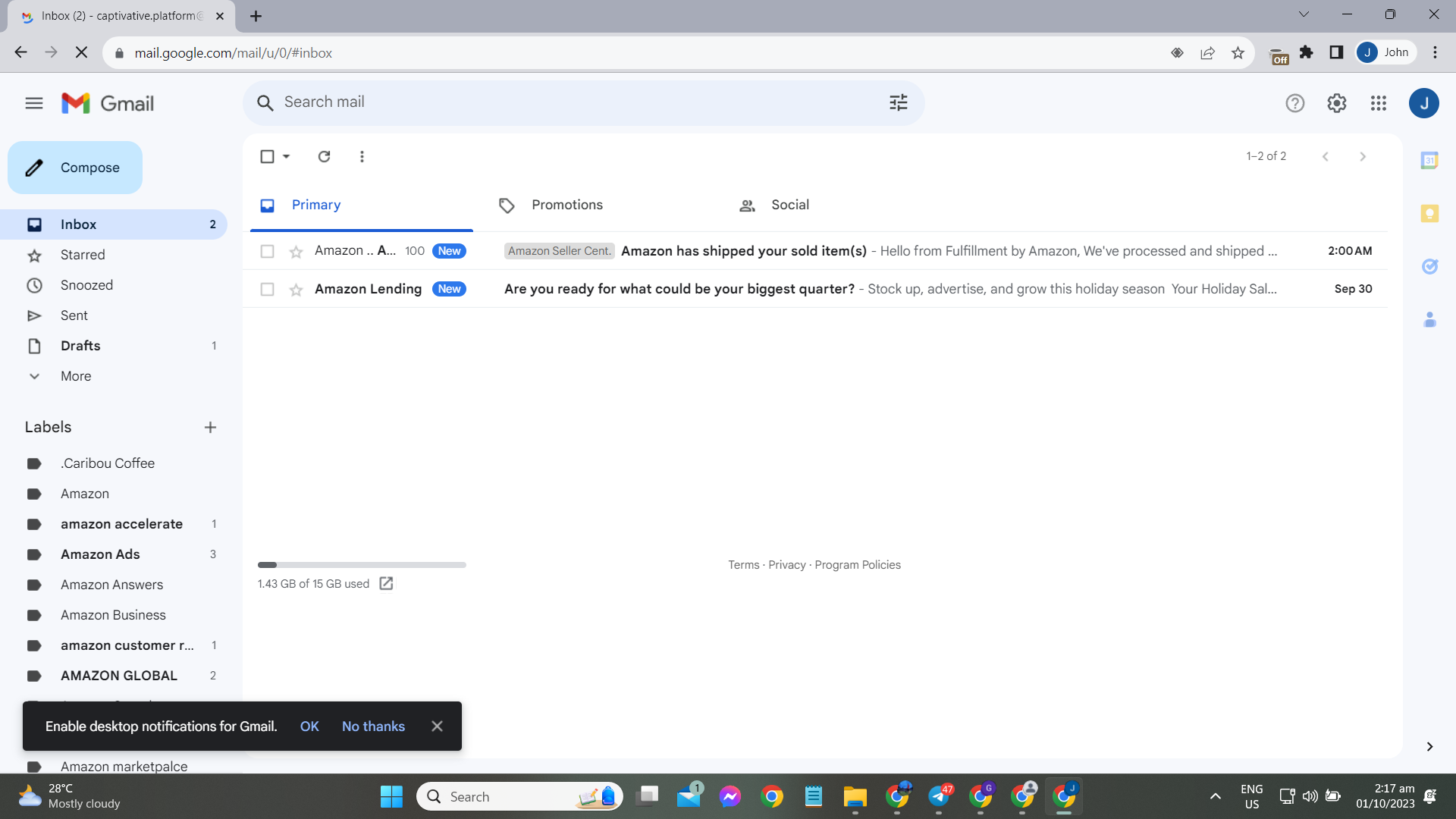Open the Snoozed folder
1456x819 pixels.
114,285
